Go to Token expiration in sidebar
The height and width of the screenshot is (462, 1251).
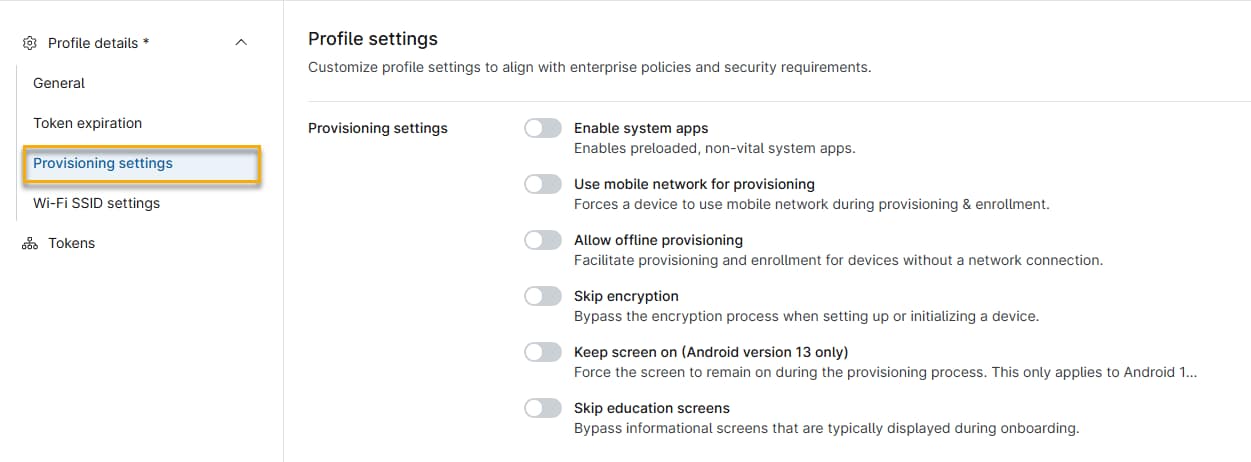[88, 123]
